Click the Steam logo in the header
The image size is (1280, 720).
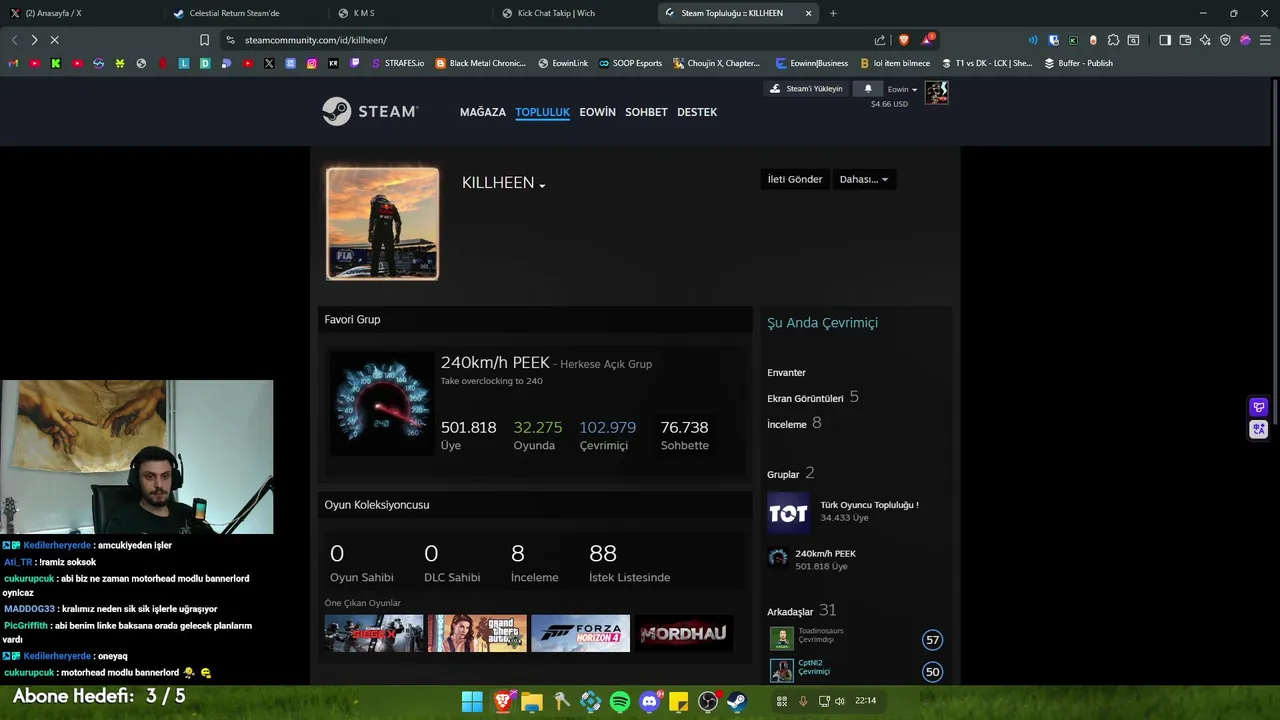point(370,111)
